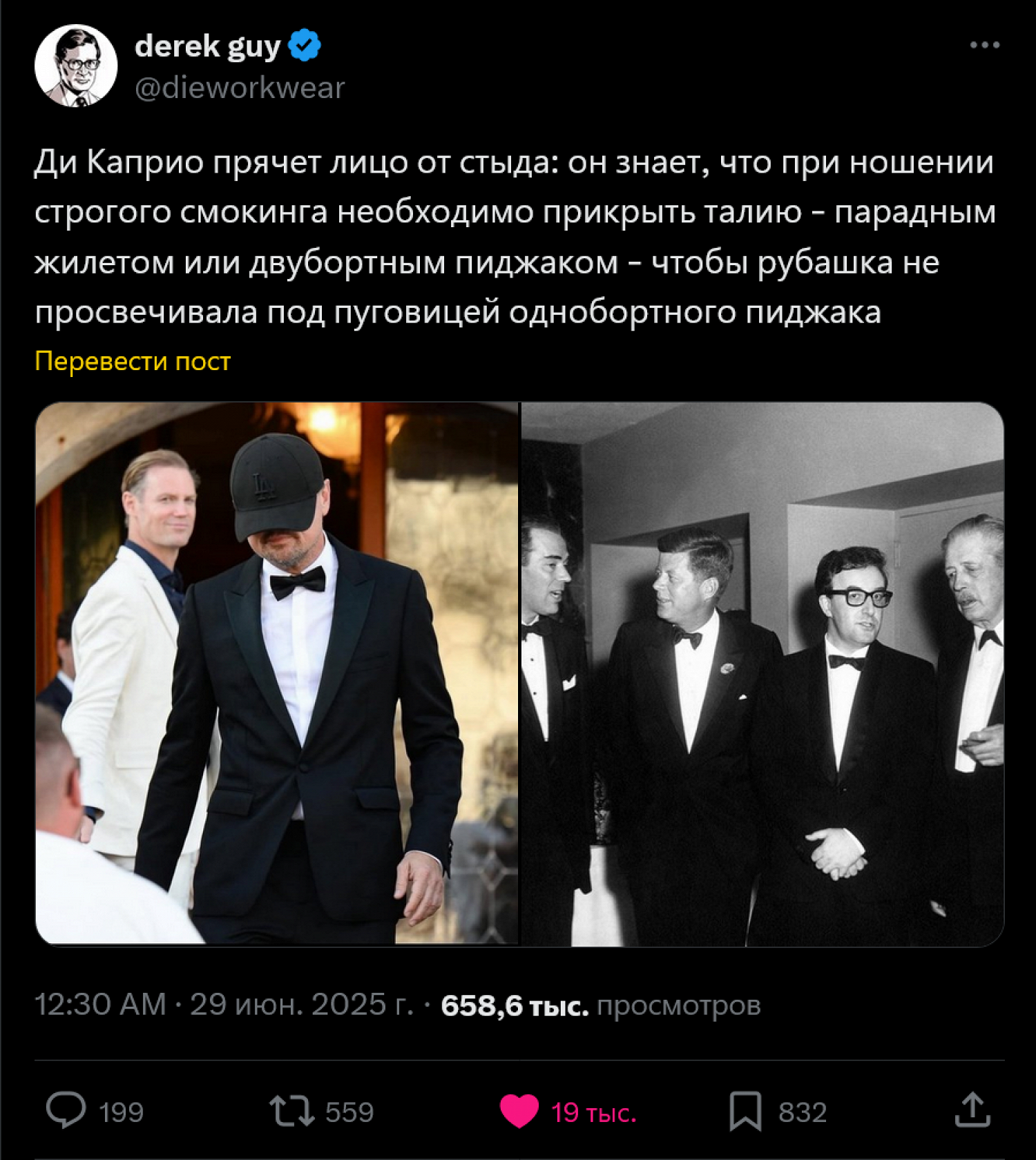This screenshot has height=1160, width=1036.
Task: Toggle the bookmark icon
Action: (x=745, y=1112)
